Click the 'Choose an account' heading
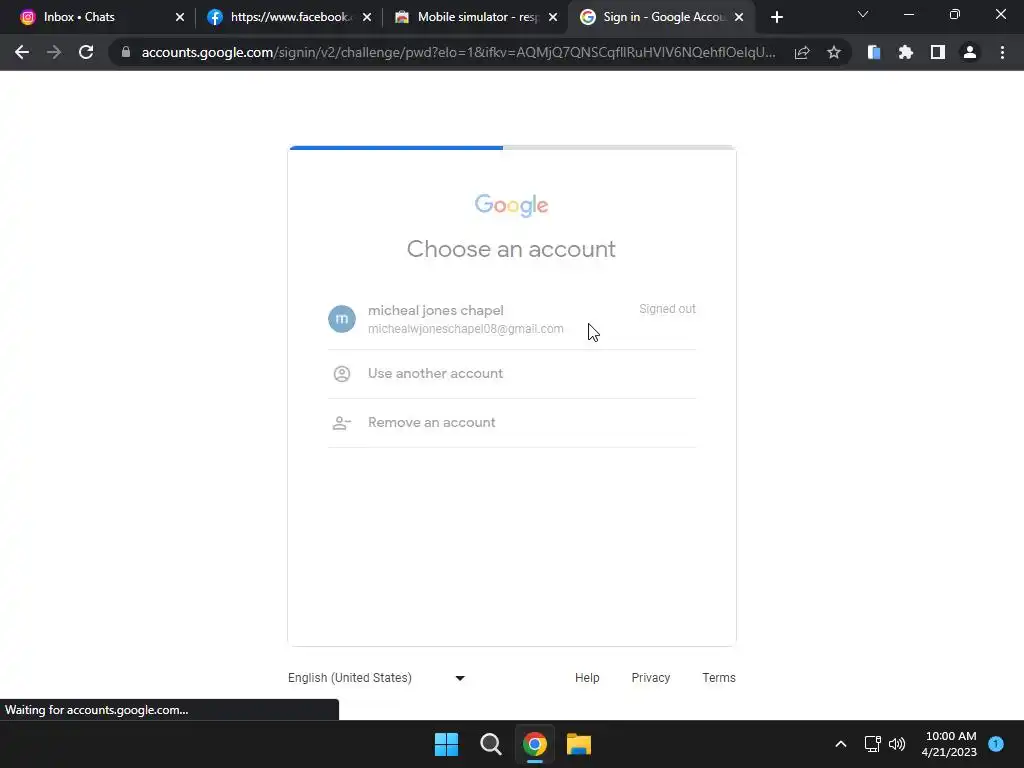The height and width of the screenshot is (768, 1024). tap(511, 249)
